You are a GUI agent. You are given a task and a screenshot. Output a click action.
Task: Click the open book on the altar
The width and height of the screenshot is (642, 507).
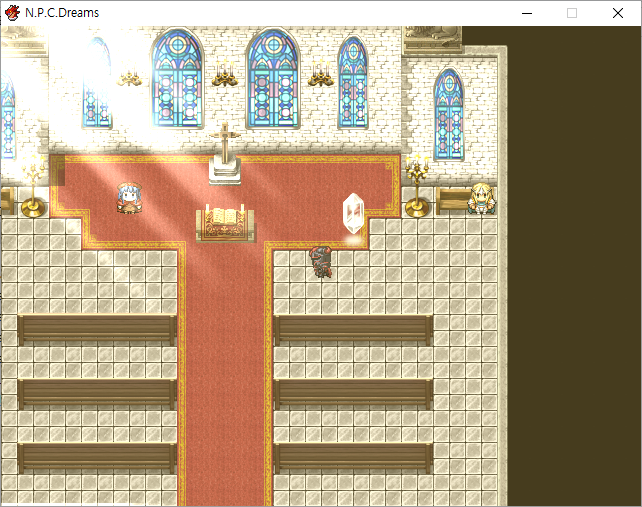(x=225, y=216)
